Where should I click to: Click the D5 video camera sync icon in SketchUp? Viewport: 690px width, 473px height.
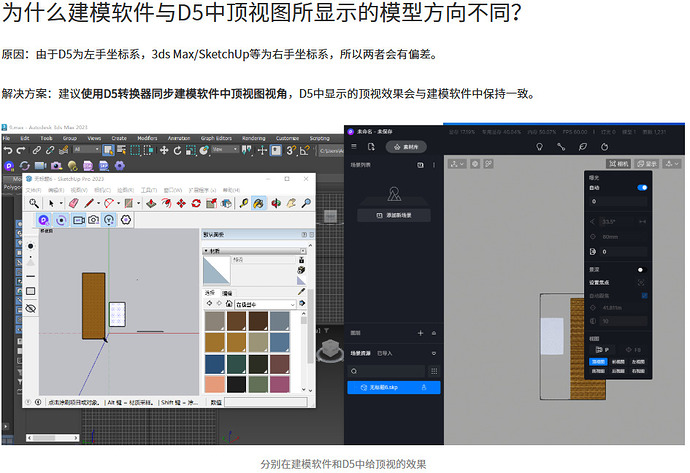(x=79, y=220)
